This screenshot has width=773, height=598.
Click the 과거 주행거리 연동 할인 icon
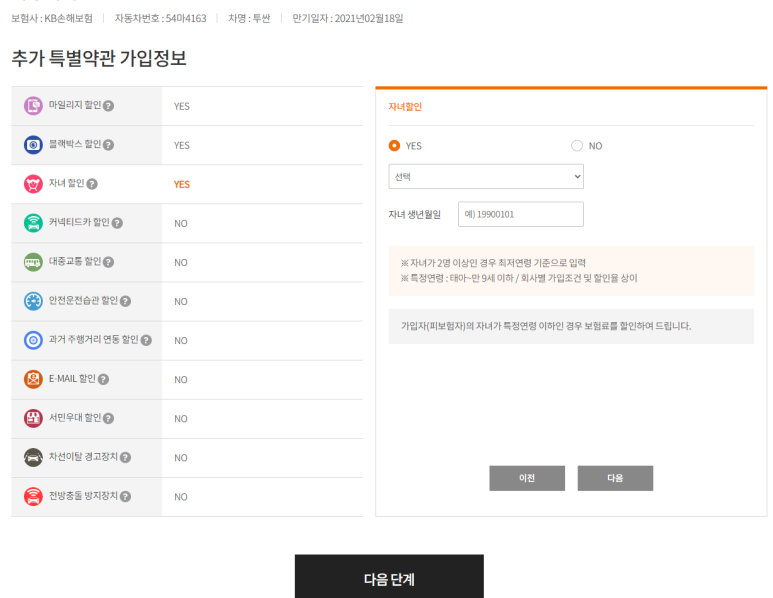(33, 340)
